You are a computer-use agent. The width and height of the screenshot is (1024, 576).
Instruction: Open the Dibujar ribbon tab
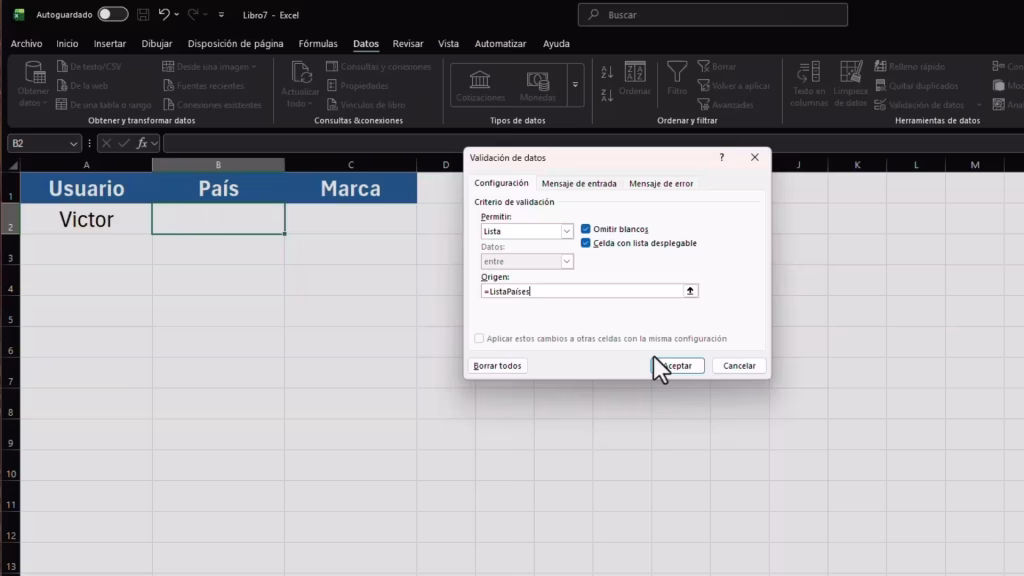tap(157, 44)
